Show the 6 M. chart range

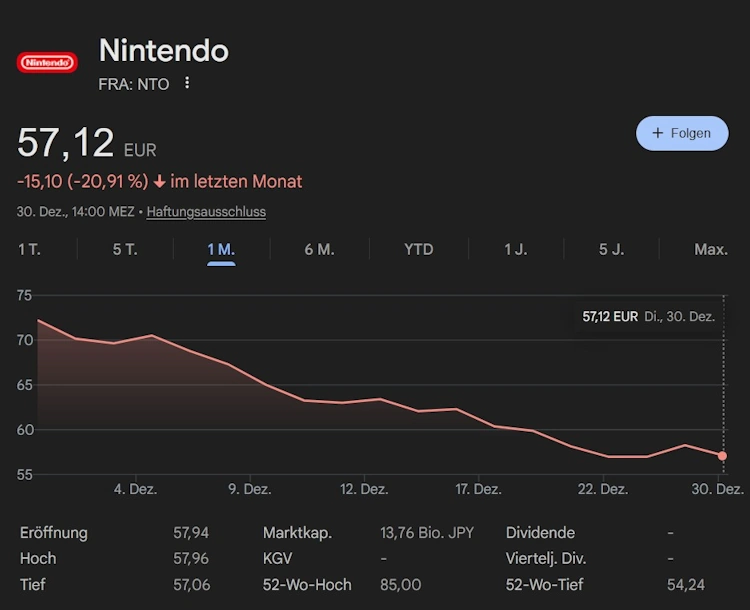[x=319, y=249]
